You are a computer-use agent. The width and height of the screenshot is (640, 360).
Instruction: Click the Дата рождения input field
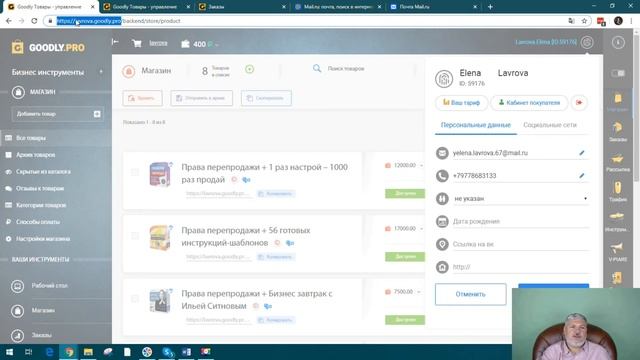(x=521, y=221)
